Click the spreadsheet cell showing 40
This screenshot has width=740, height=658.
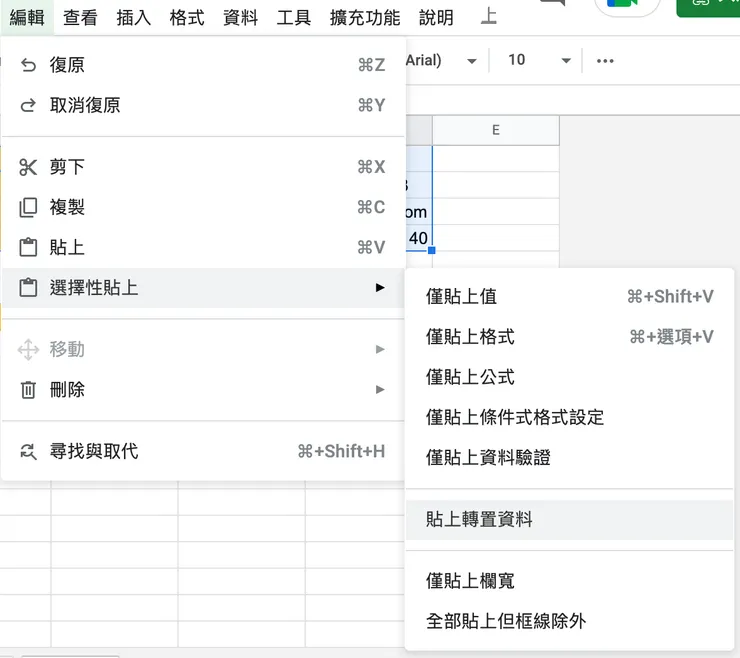point(419,238)
